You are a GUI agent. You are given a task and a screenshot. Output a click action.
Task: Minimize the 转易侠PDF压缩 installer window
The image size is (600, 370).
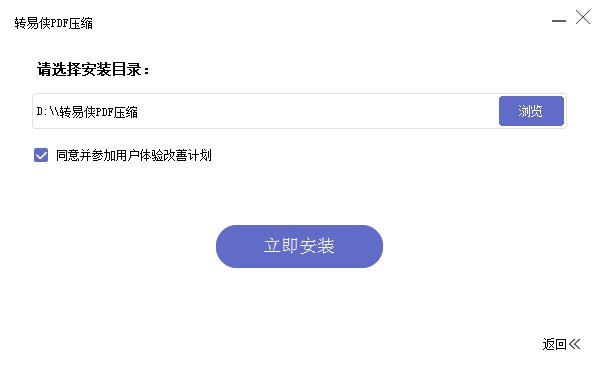pyautogui.click(x=559, y=21)
